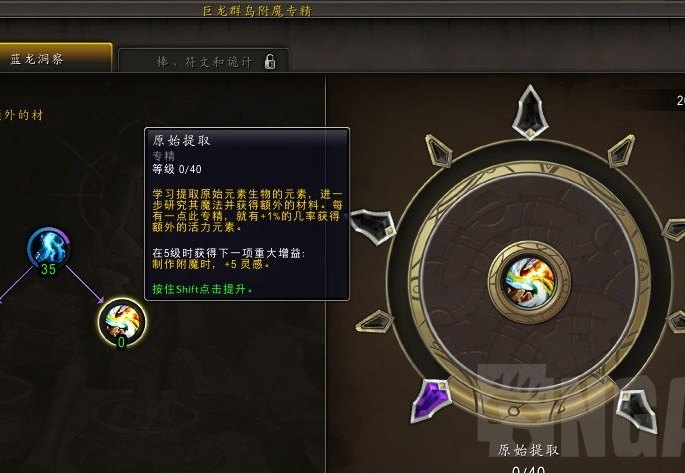685x473 pixels.
Task: Click the gem at the dial's right edge
Action: point(674,231)
